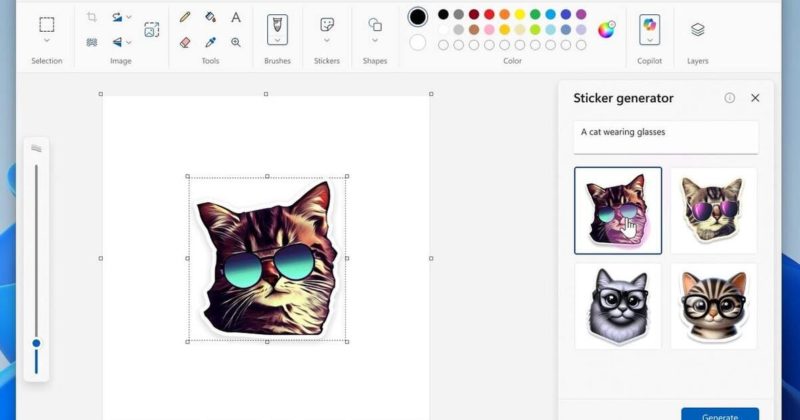Select the gray cat with glasses sticker
The image size is (800, 420).
[x=617, y=305]
